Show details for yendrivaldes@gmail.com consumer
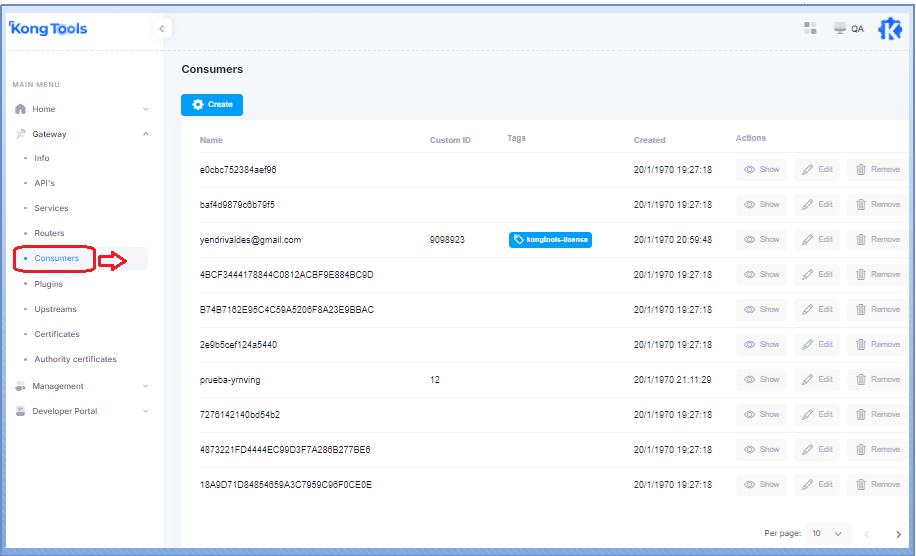 (762, 240)
